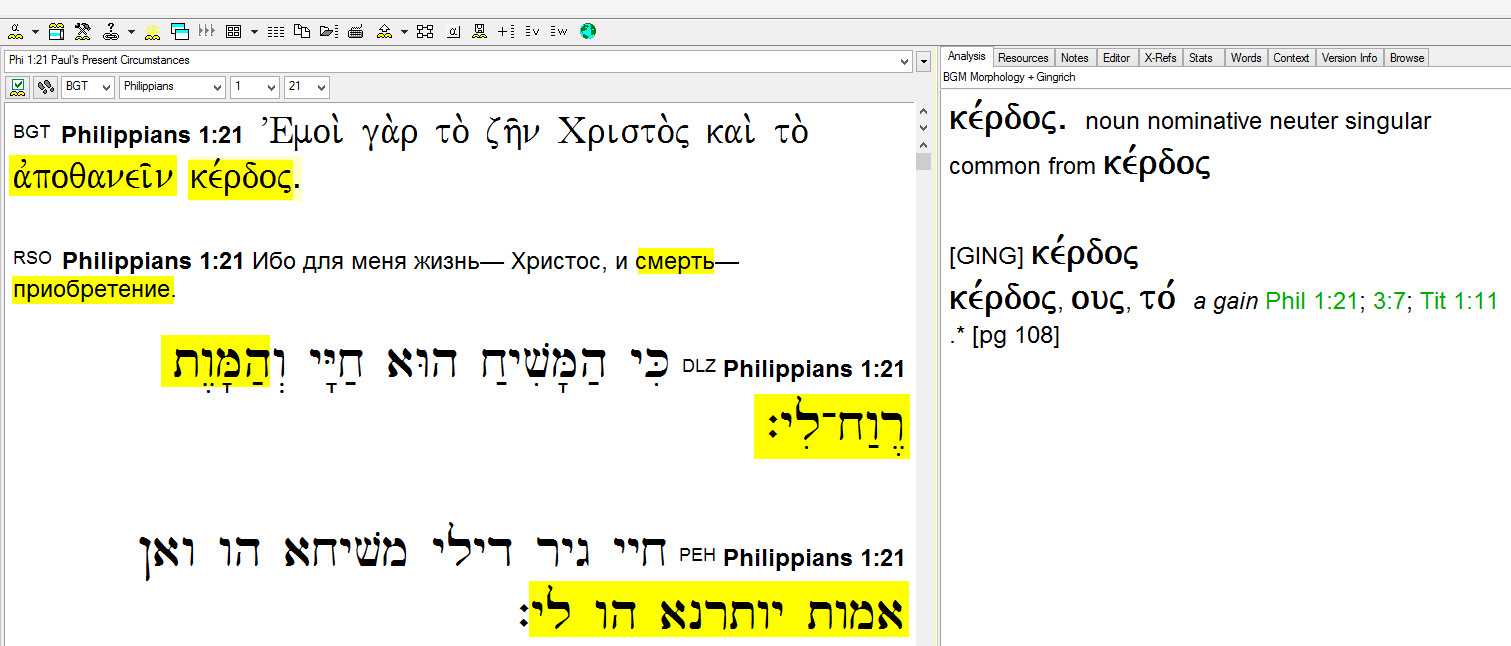Open the verse dropdown showing 21

pos(306,87)
